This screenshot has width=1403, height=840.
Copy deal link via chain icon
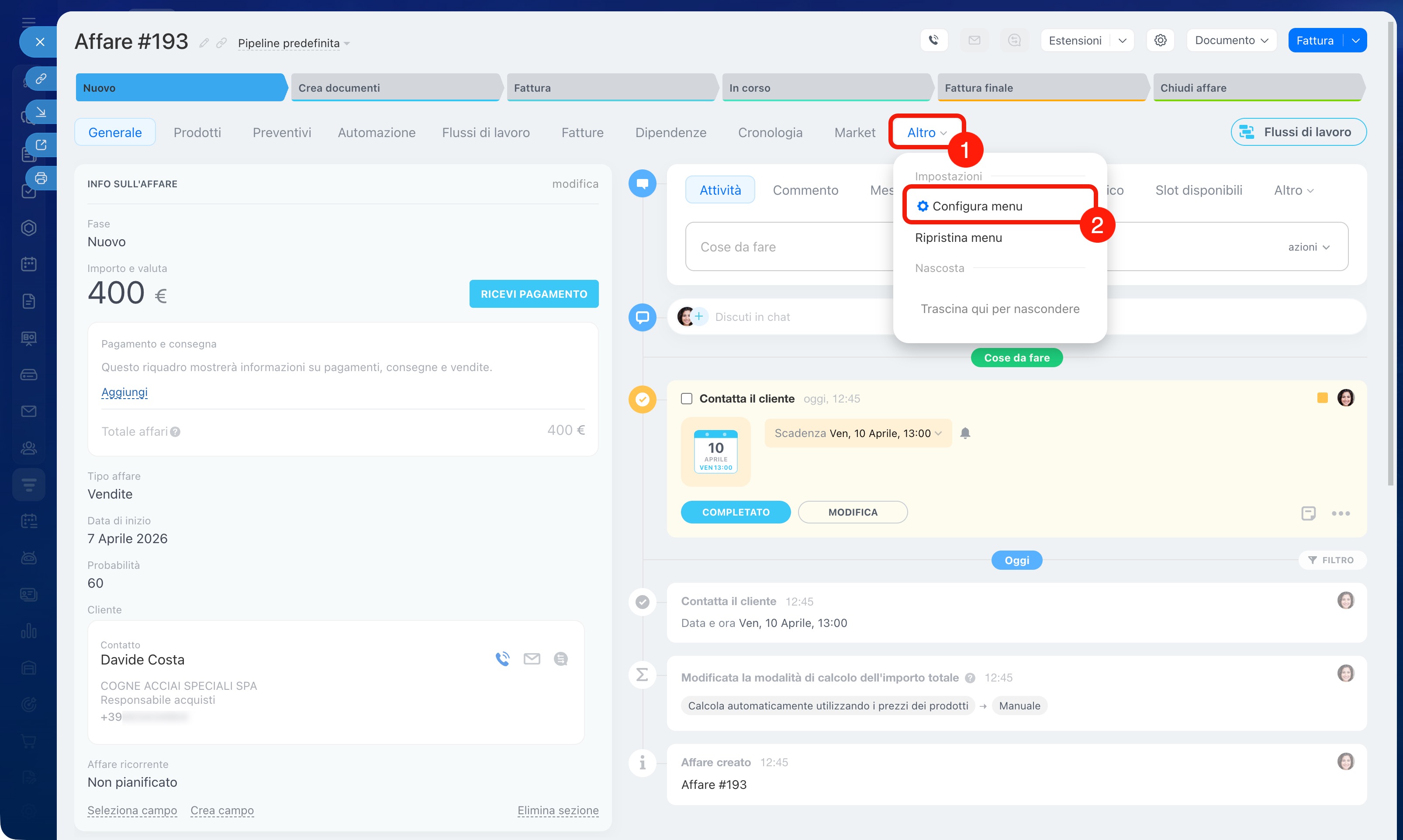click(222, 43)
